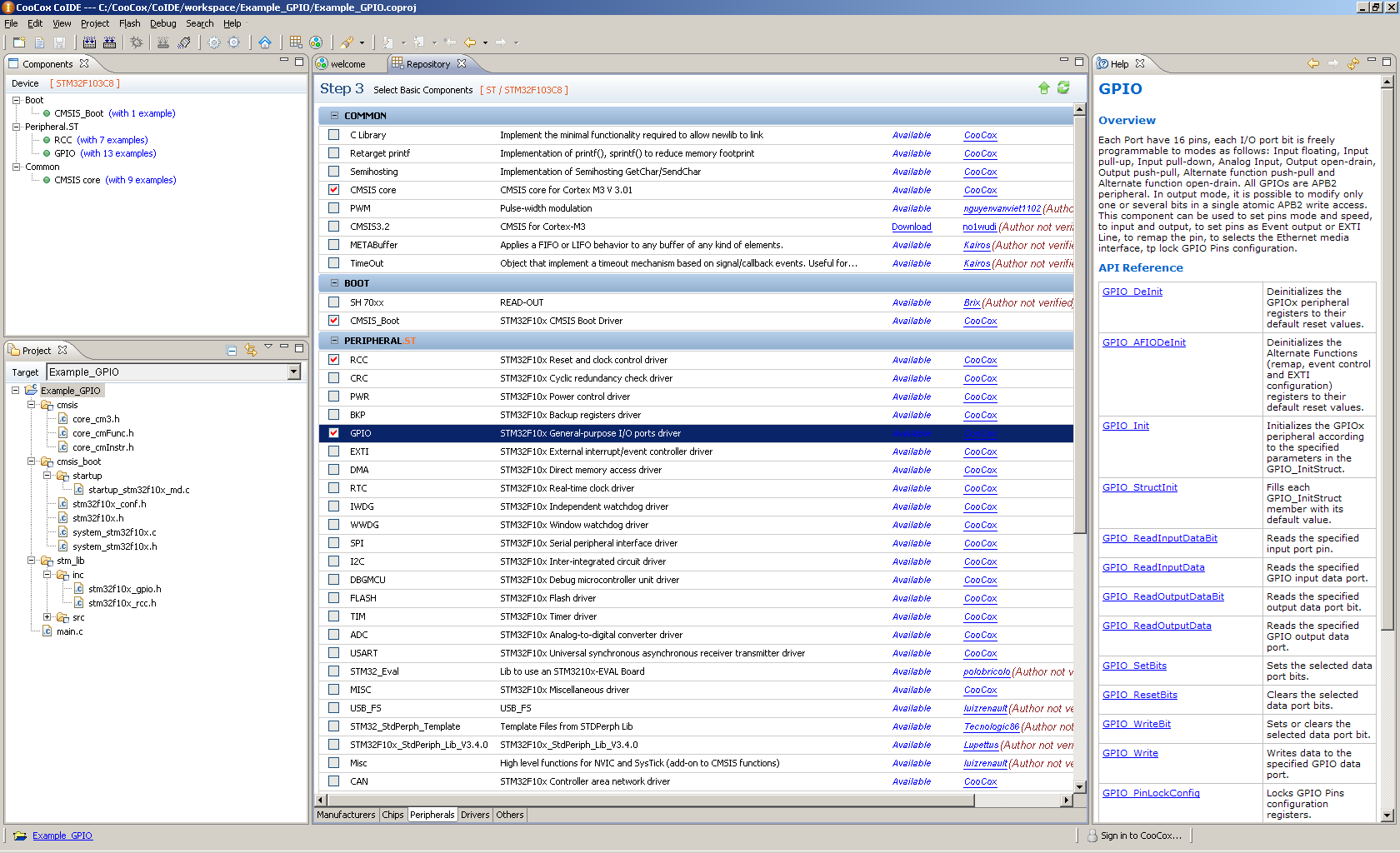
Task: Click the Download link for CMSIS3.2
Action: pos(911,227)
